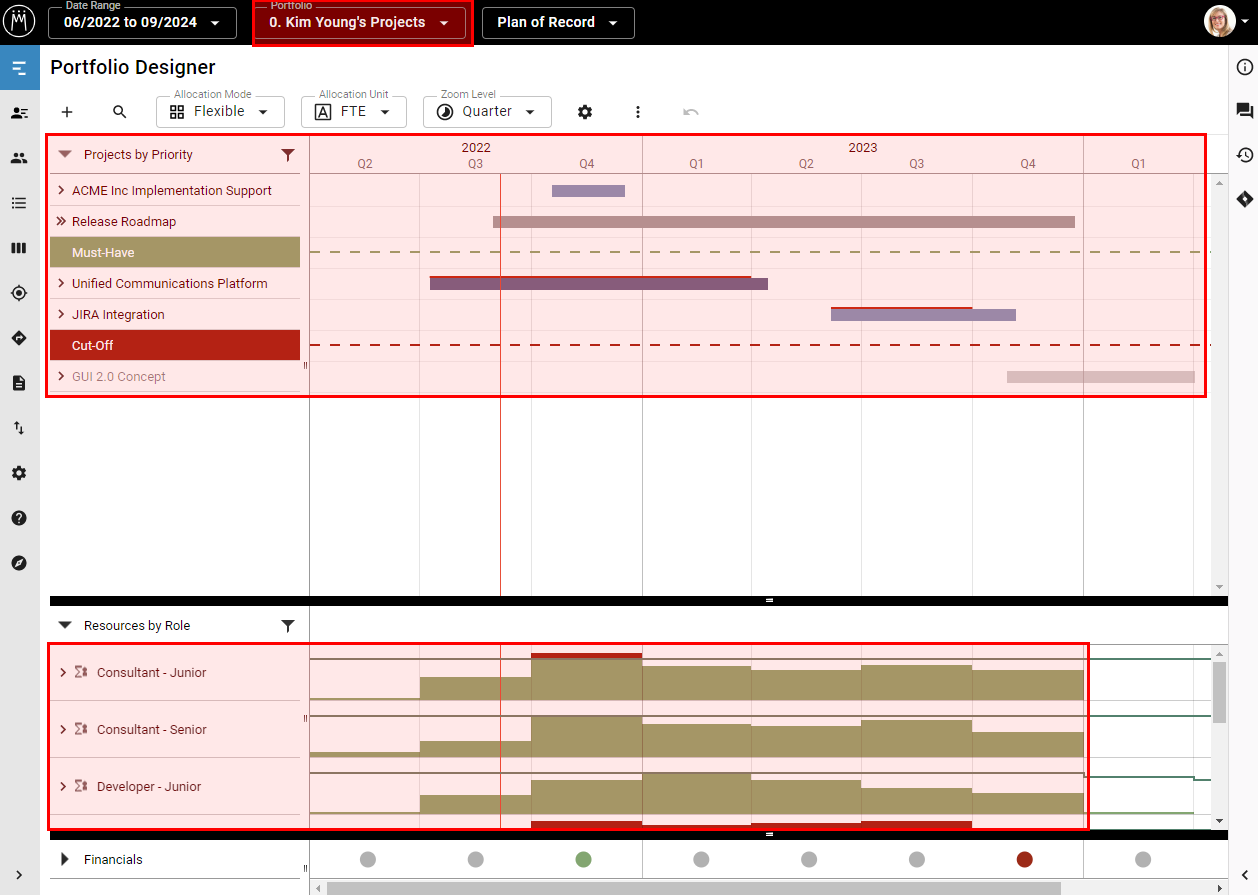This screenshot has width=1258, height=895.
Task: Open the info panel icon
Action: tap(1244, 67)
